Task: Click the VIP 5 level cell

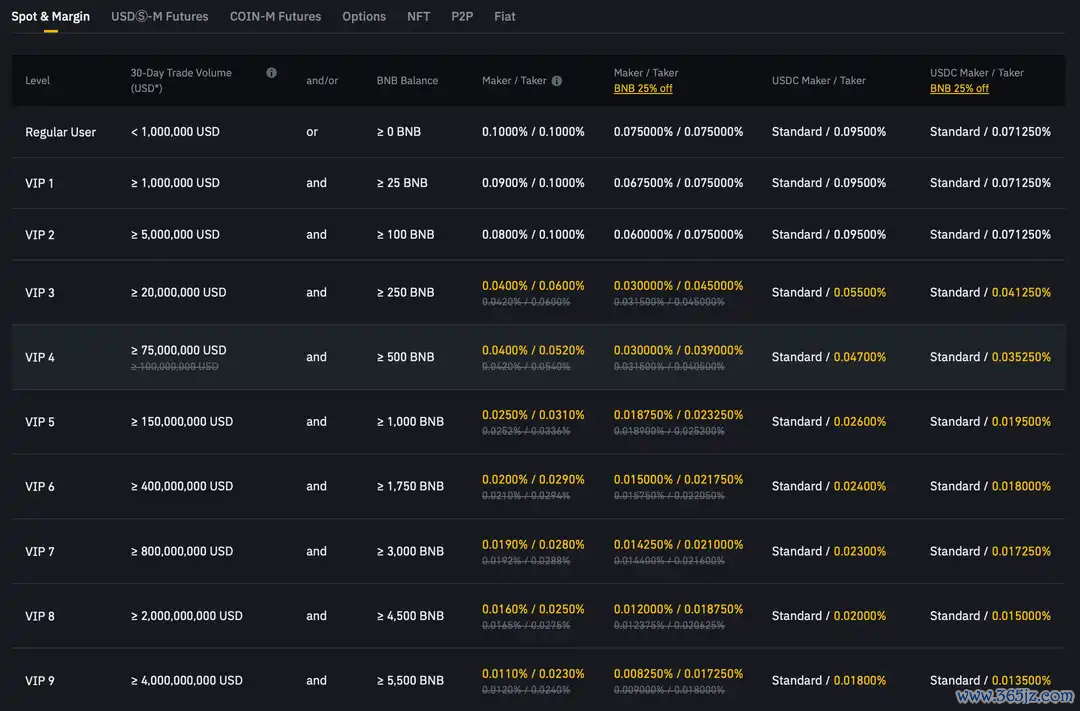Action: (40, 422)
